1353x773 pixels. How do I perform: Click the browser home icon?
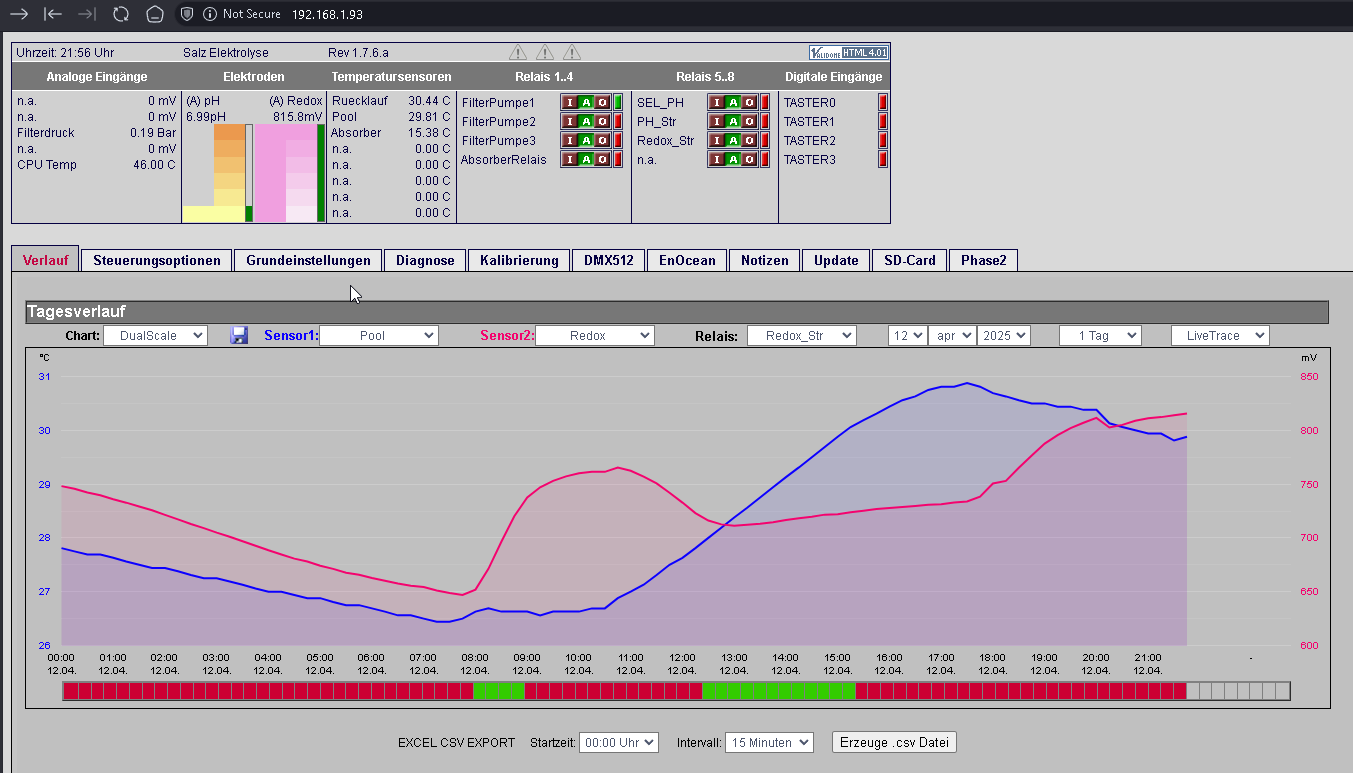pyautogui.click(x=154, y=14)
